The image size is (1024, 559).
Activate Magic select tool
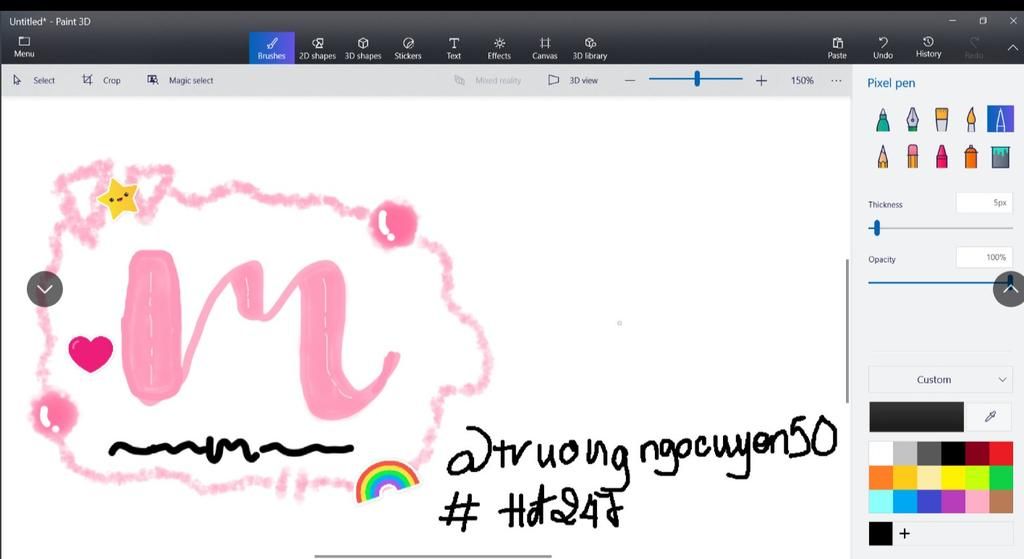pyautogui.click(x=180, y=80)
